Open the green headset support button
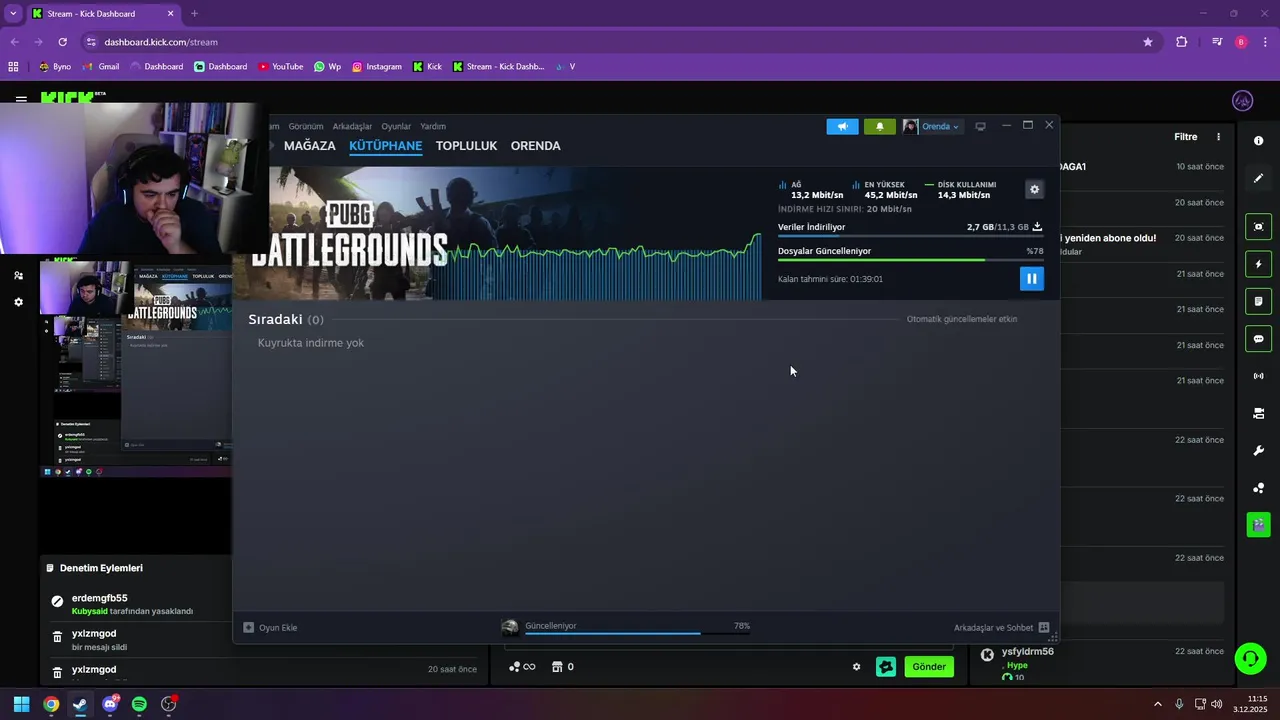This screenshot has height=720, width=1280. (1250, 658)
